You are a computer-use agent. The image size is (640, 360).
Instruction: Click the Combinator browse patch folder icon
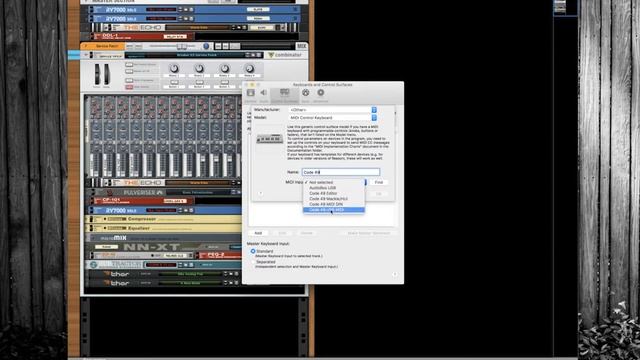253,55
